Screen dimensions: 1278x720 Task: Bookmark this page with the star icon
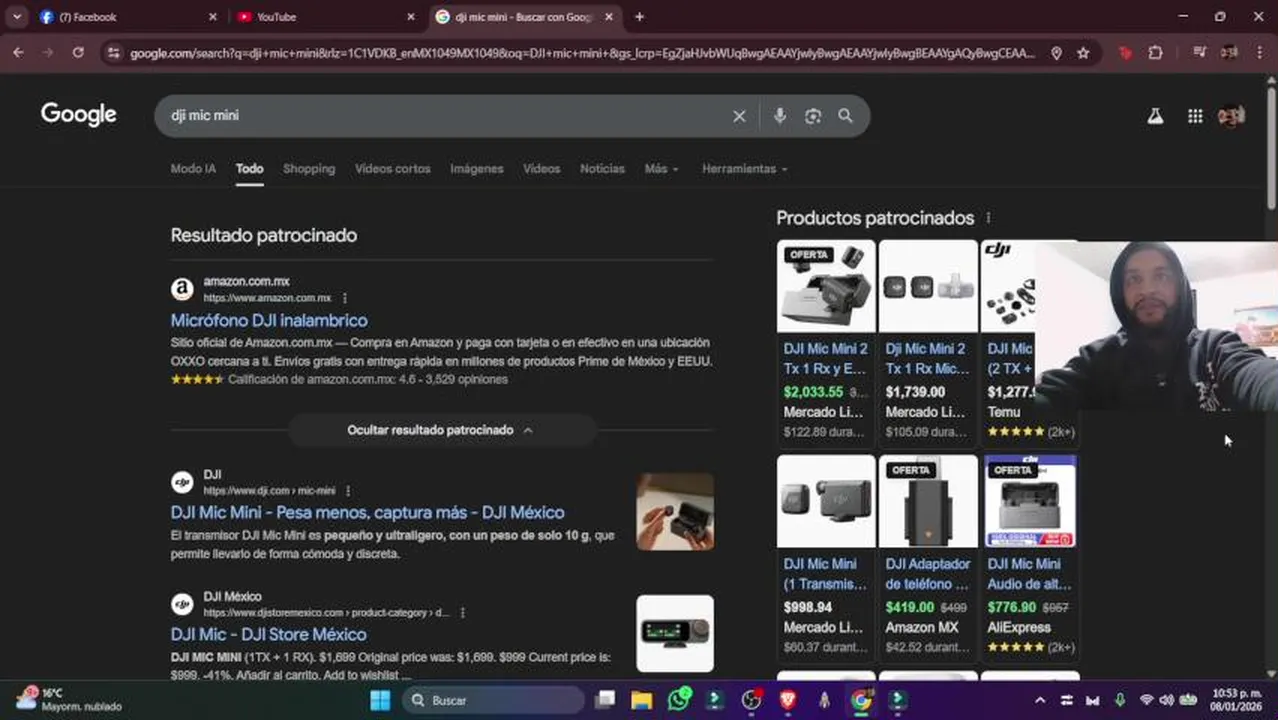(1083, 53)
